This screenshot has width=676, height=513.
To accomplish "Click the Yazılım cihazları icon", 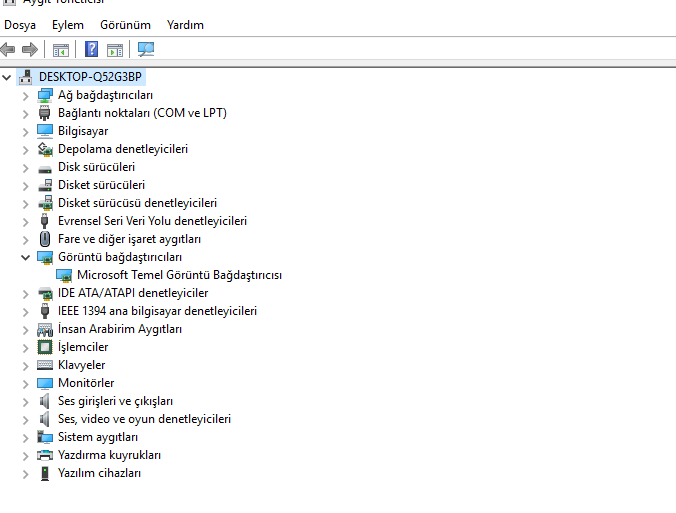I will (44, 473).
